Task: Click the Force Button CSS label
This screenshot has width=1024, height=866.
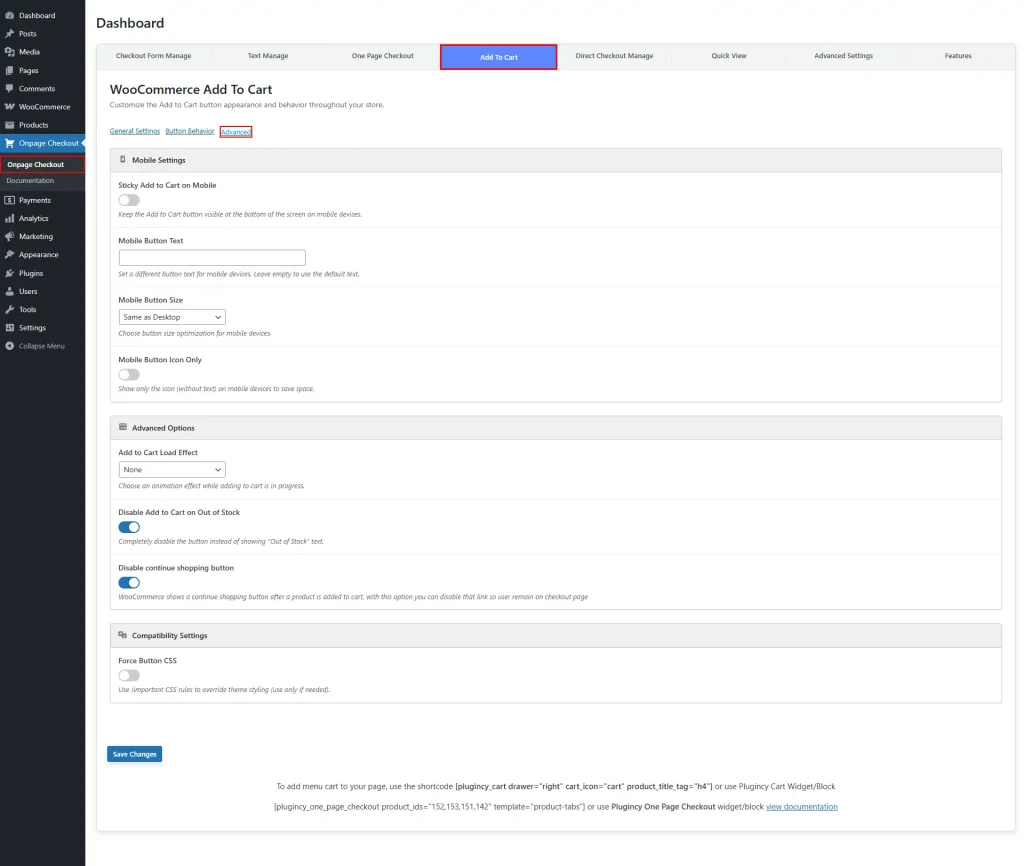Action: [x=148, y=661]
